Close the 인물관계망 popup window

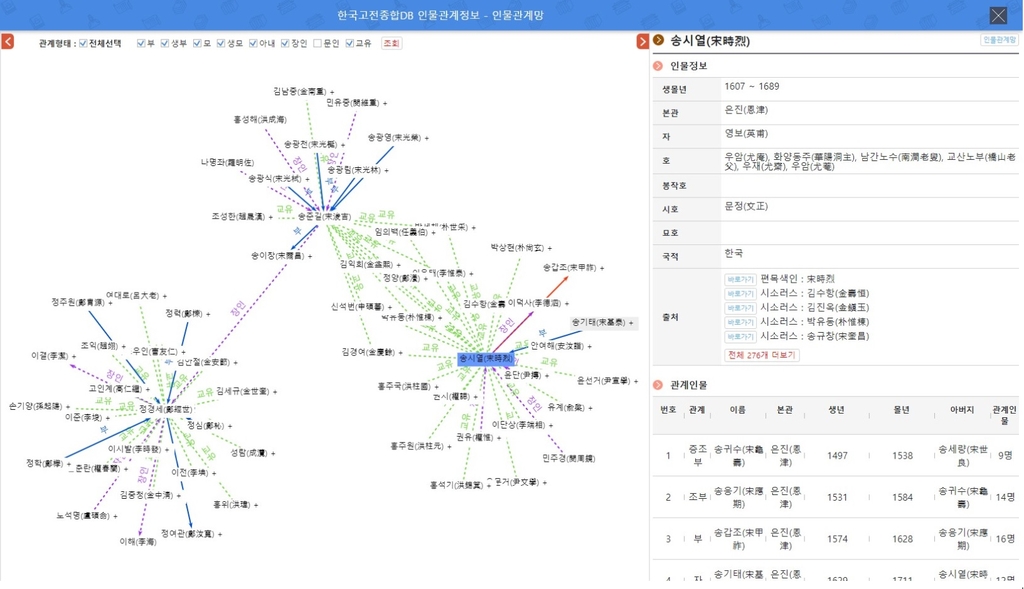coord(998,15)
